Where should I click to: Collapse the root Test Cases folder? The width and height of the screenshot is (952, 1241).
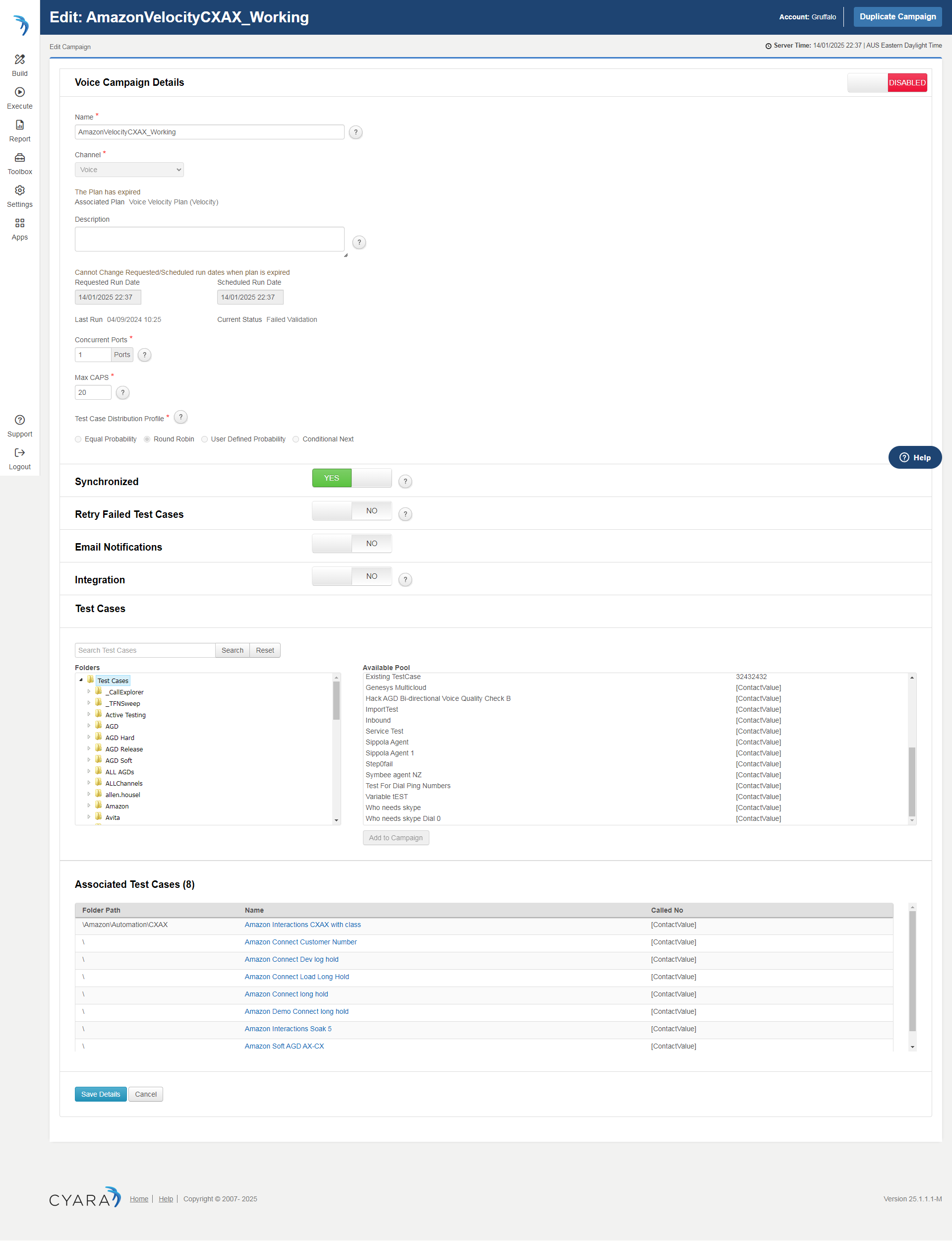click(x=81, y=680)
